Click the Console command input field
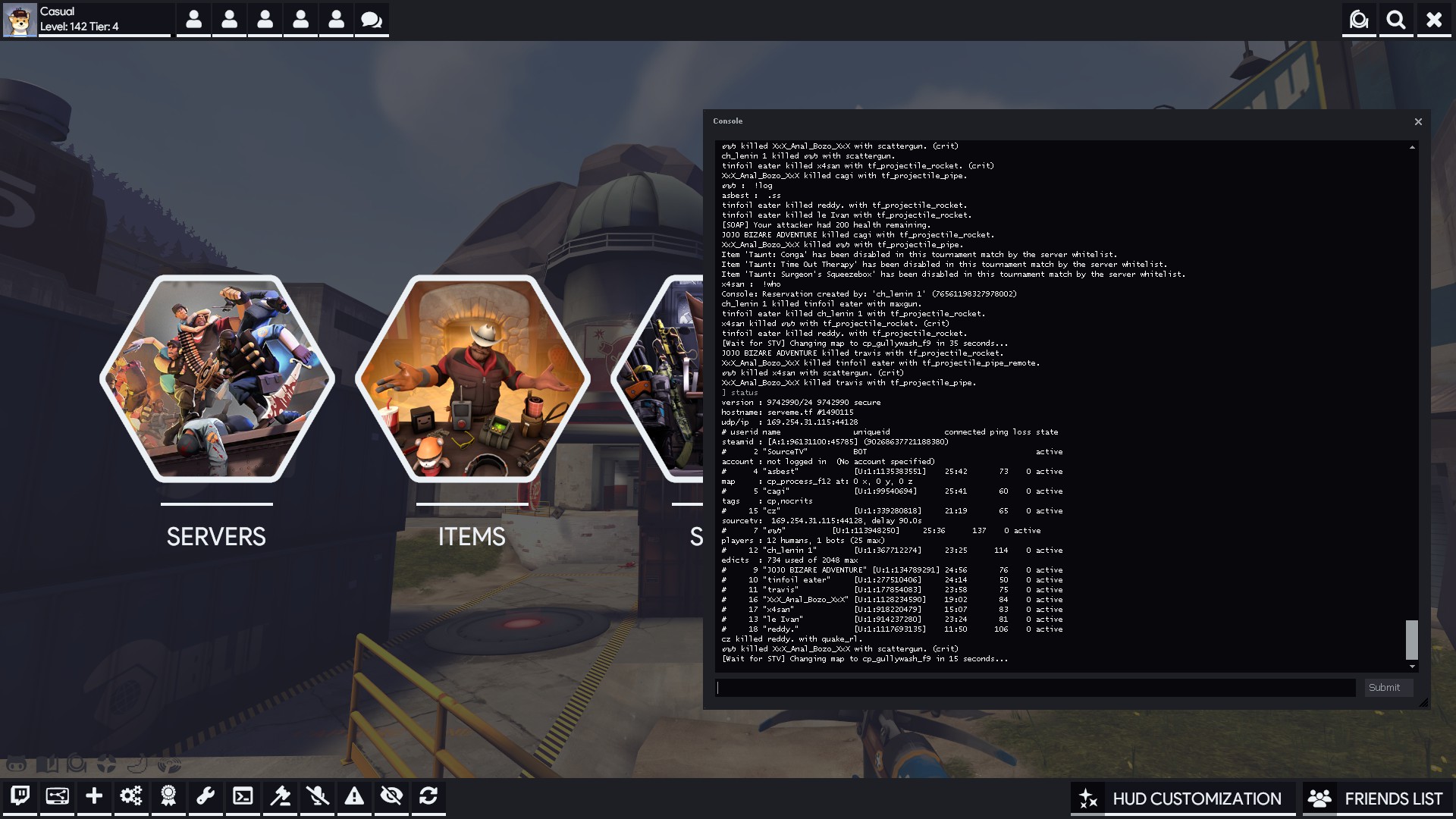 pos(1036,688)
